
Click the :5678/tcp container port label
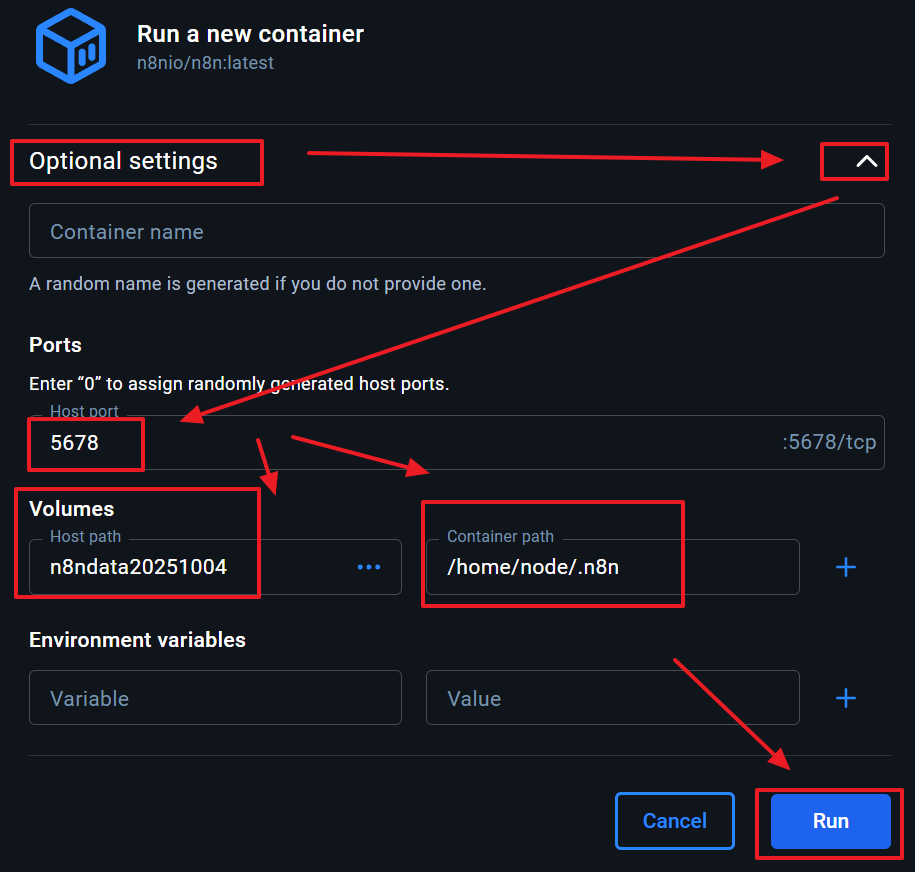829,442
